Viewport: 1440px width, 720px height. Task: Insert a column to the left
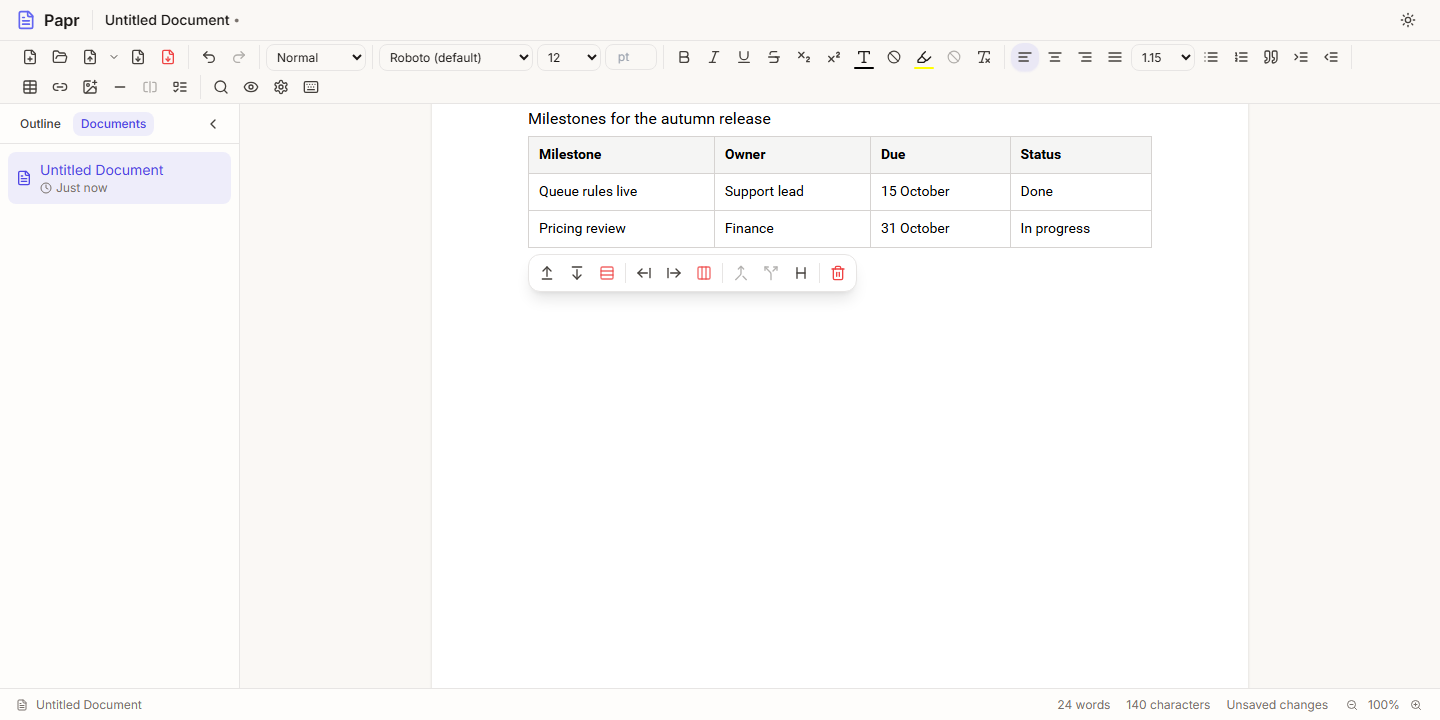click(644, 273)
